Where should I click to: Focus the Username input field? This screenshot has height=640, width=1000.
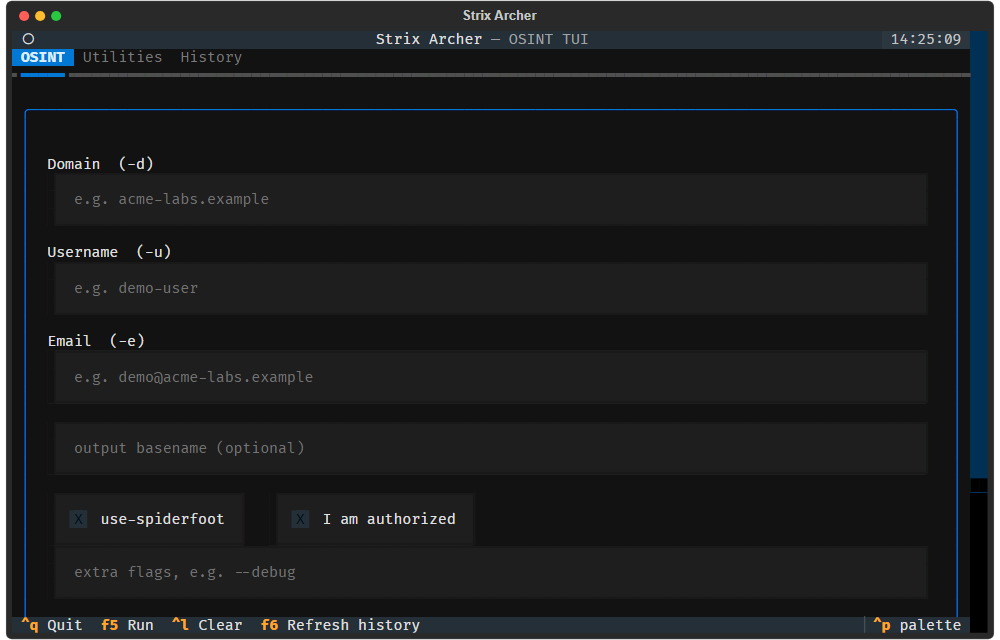(490, 288)
